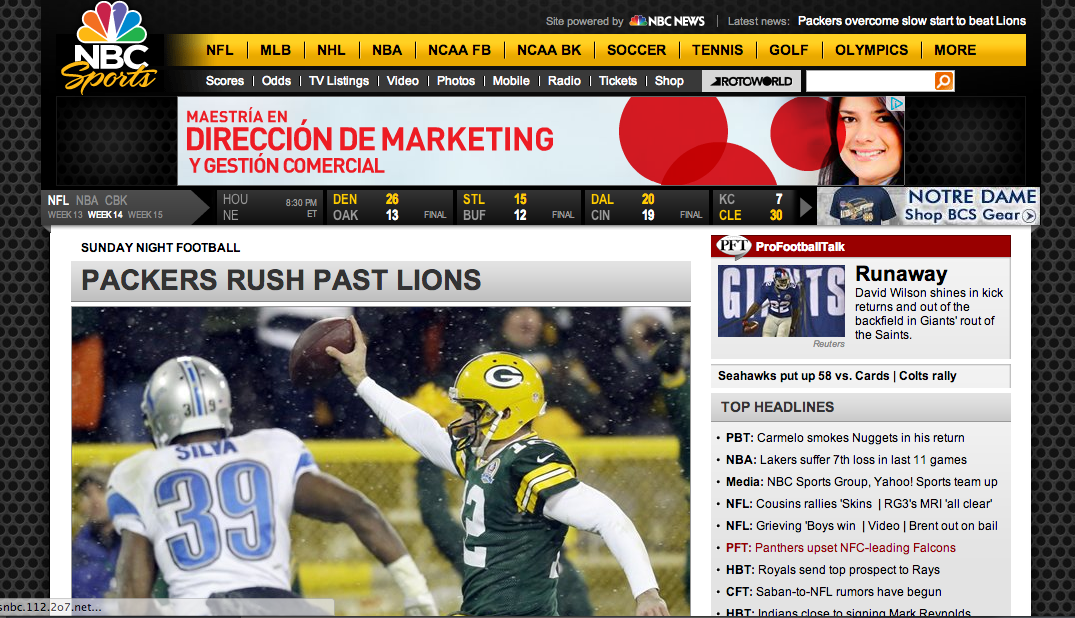The image size is (1075, 618).
Task: Open Lakers suffer 7th loss headline
Action: (x=863, y=460)
